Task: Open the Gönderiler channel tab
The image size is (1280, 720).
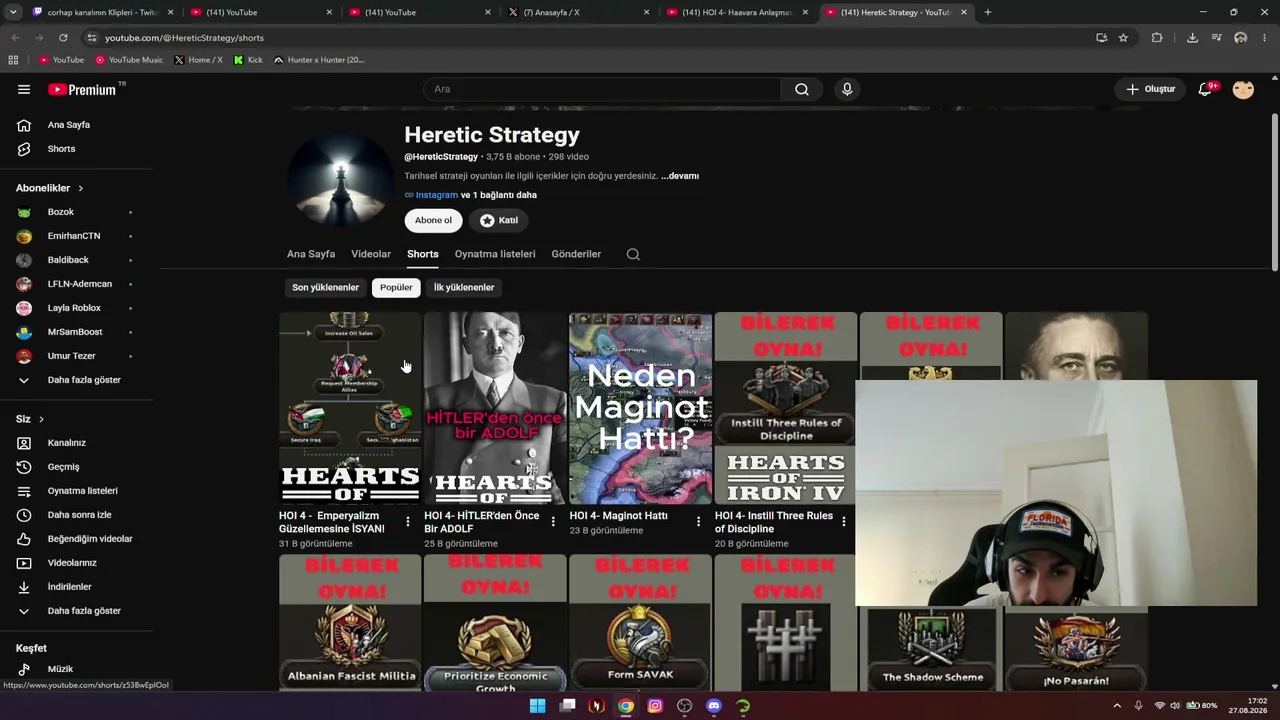Action: coord(576,254)
